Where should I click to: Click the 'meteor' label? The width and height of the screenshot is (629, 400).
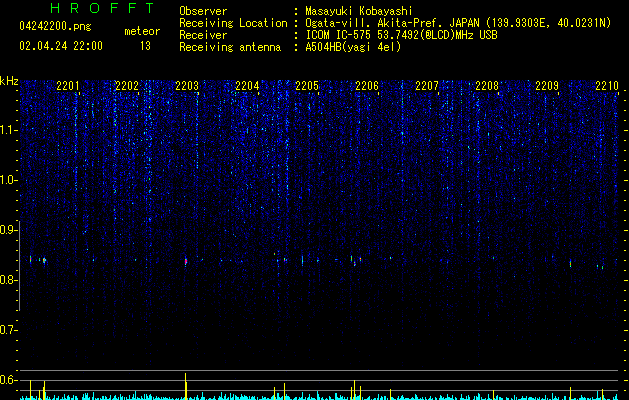point(142,31)
